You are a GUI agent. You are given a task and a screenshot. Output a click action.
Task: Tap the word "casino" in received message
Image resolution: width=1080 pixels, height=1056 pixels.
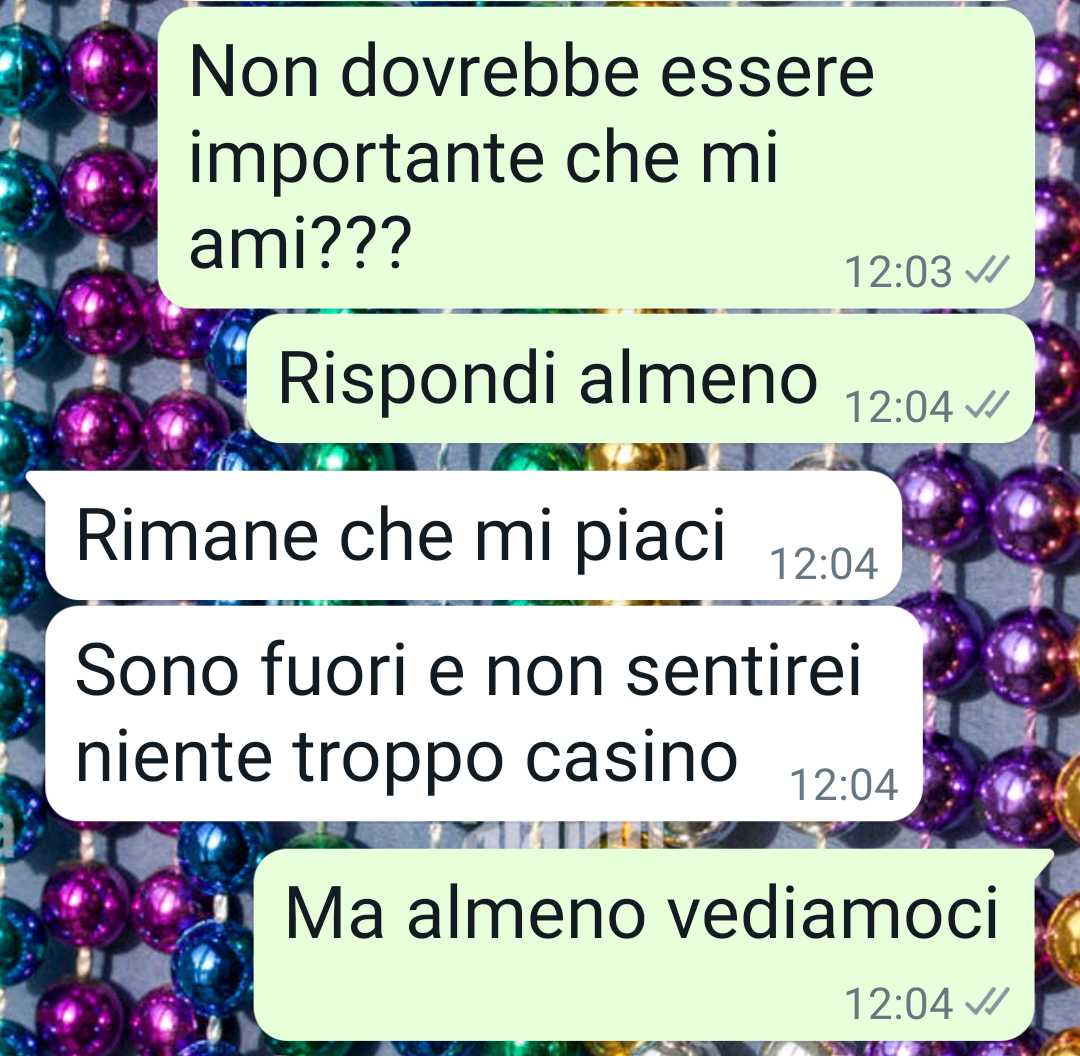click(632, 758)
